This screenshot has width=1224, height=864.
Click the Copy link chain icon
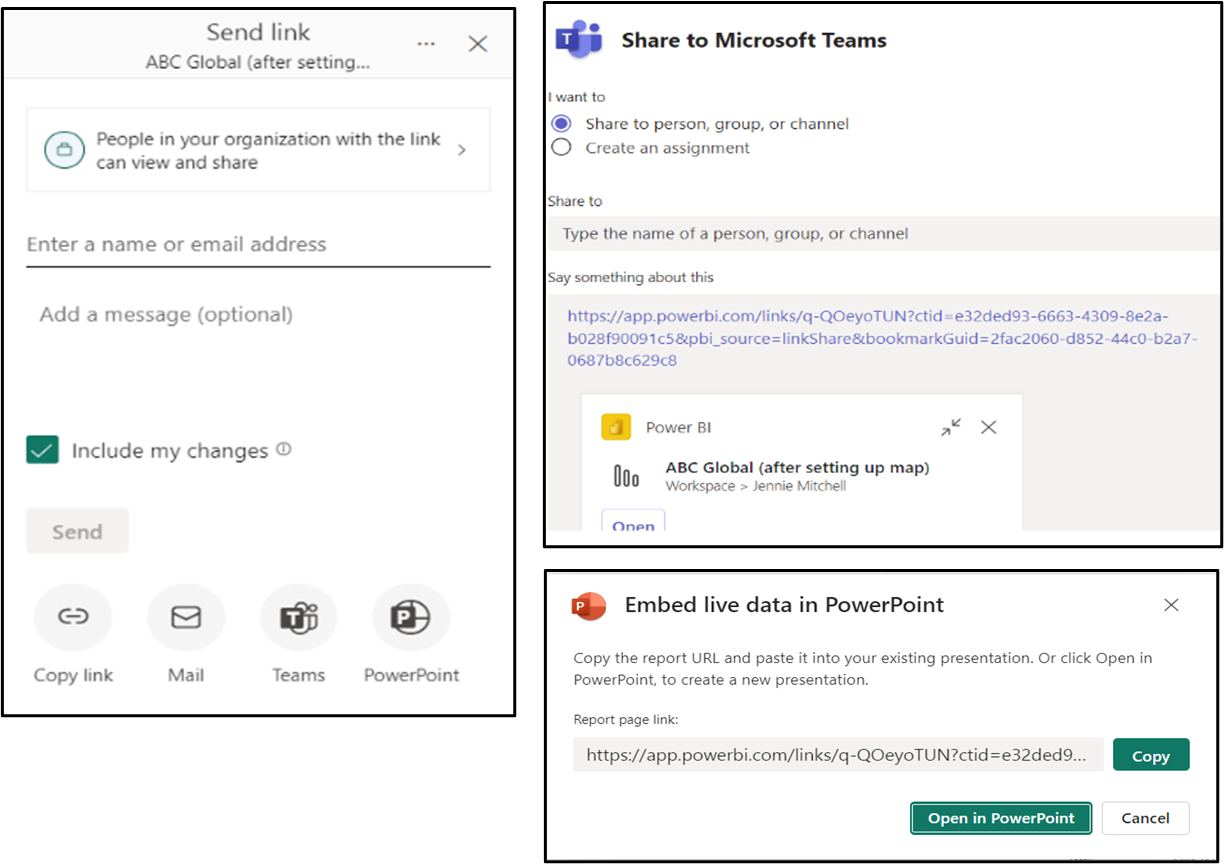73,618
